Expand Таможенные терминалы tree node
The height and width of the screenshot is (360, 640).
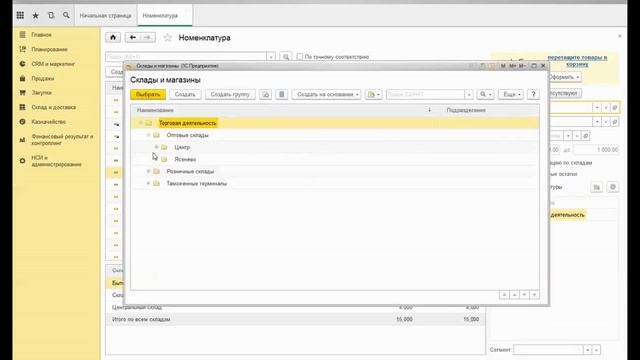148,184
